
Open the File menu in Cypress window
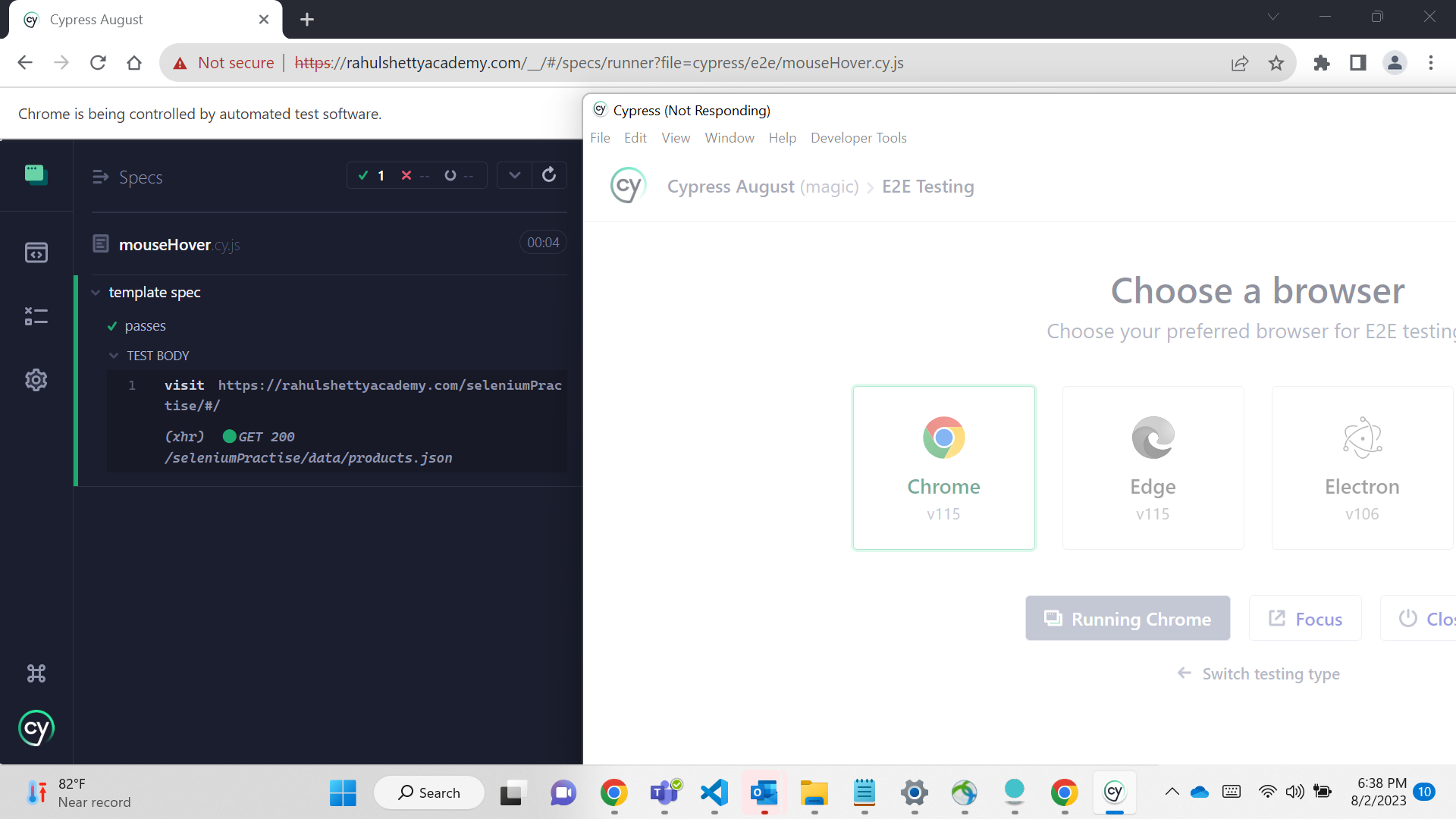(x=600, y=137)
